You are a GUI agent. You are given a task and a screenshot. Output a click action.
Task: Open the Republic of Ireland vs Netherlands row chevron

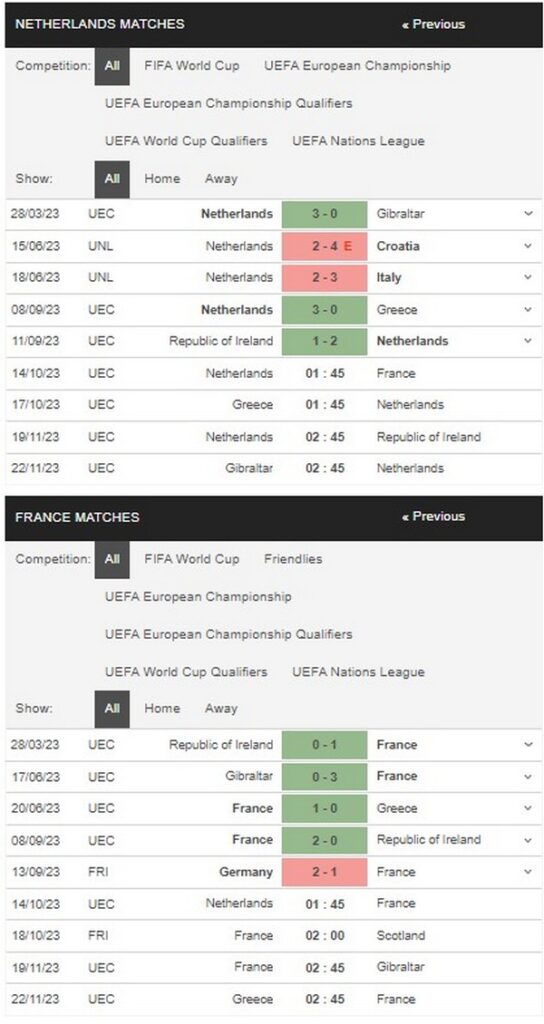[x=528, y=341]
